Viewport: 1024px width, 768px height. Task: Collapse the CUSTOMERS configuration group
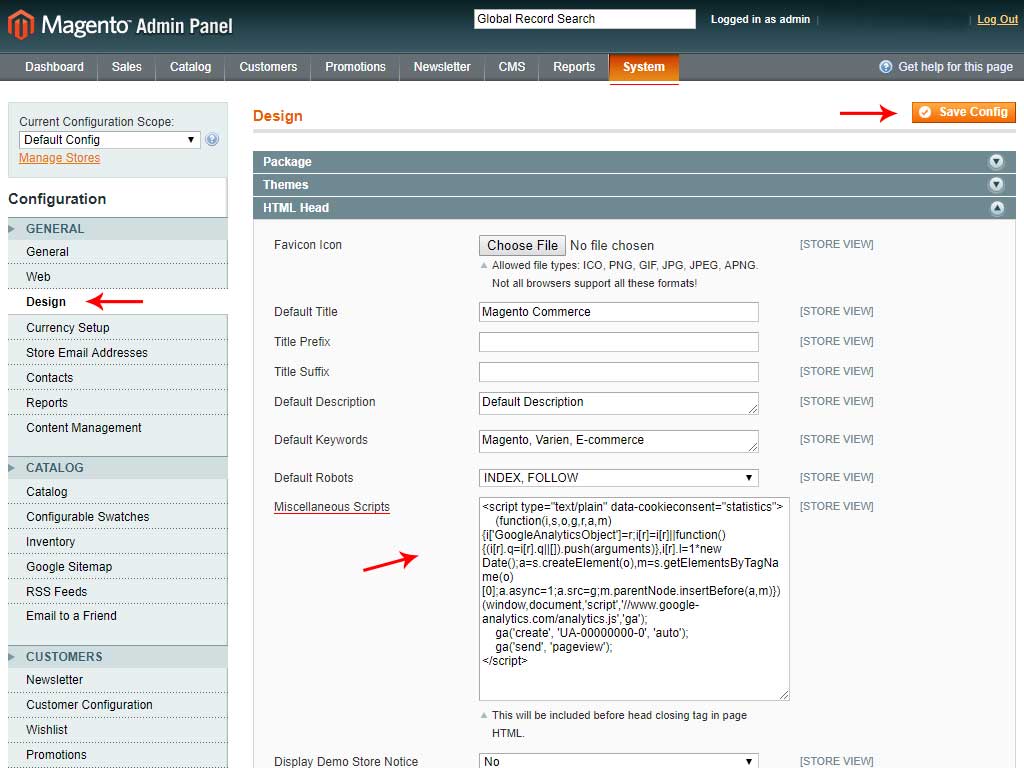click(x=118, y=656)
